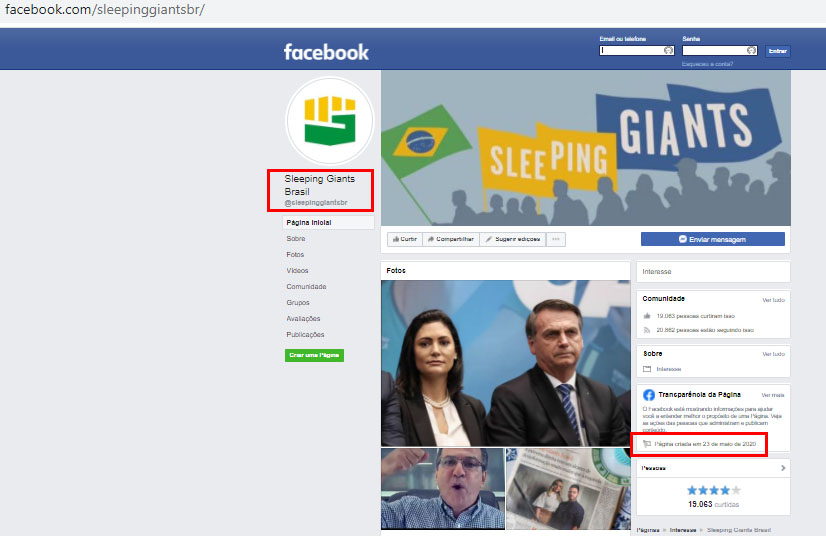Click the Comunidade card heading

(x=663, y=299)
